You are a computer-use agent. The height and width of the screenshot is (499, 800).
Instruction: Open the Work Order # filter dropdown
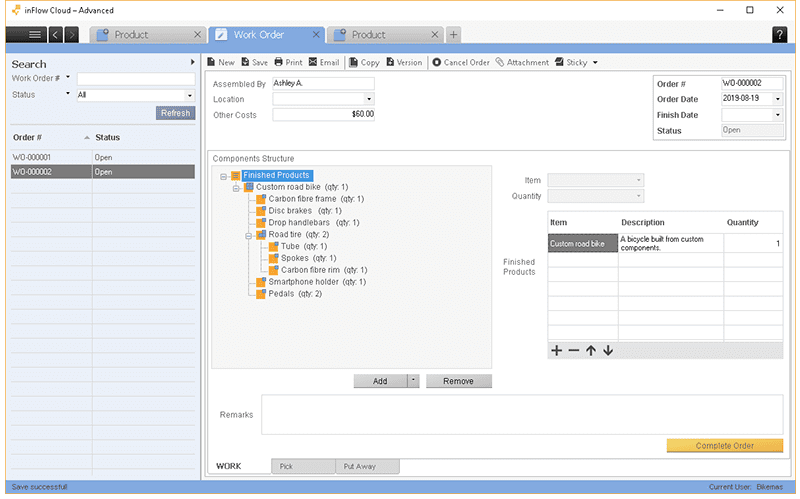[68, 78]
